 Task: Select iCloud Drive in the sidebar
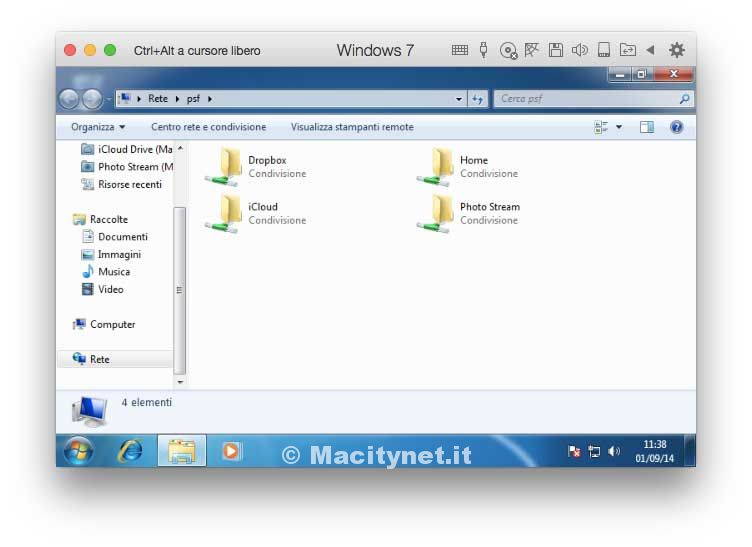127,149
